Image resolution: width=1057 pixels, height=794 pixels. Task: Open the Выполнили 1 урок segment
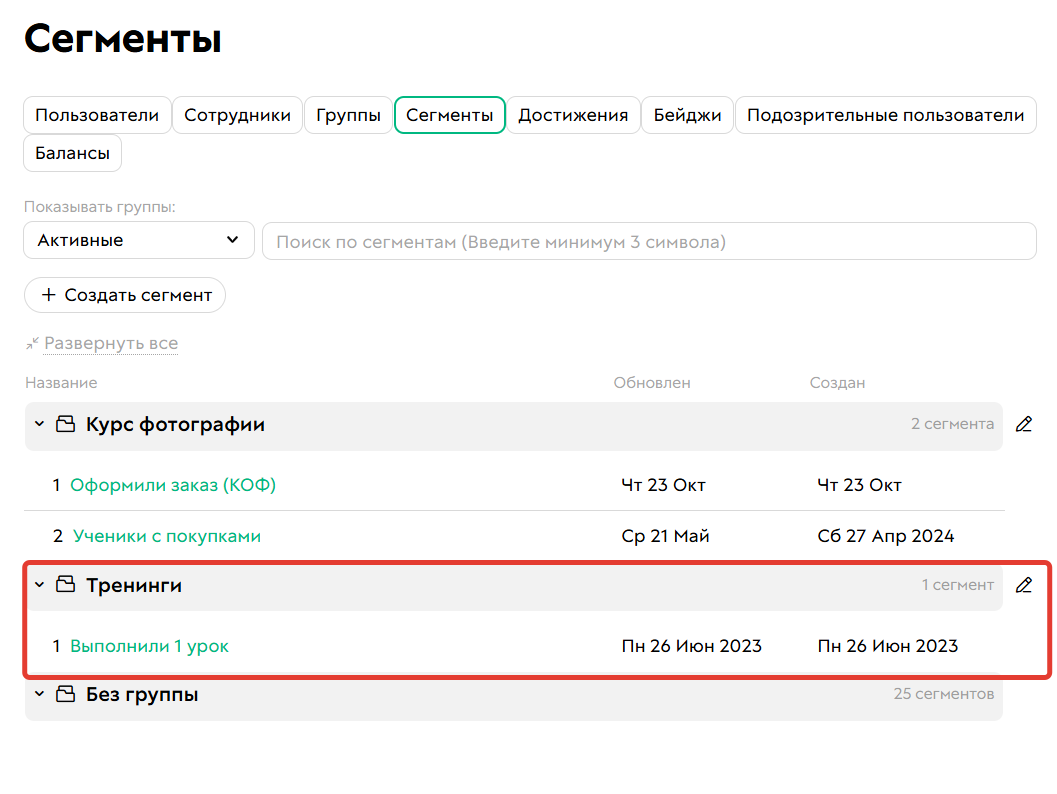pyautogui.click(x=149, y=645)
